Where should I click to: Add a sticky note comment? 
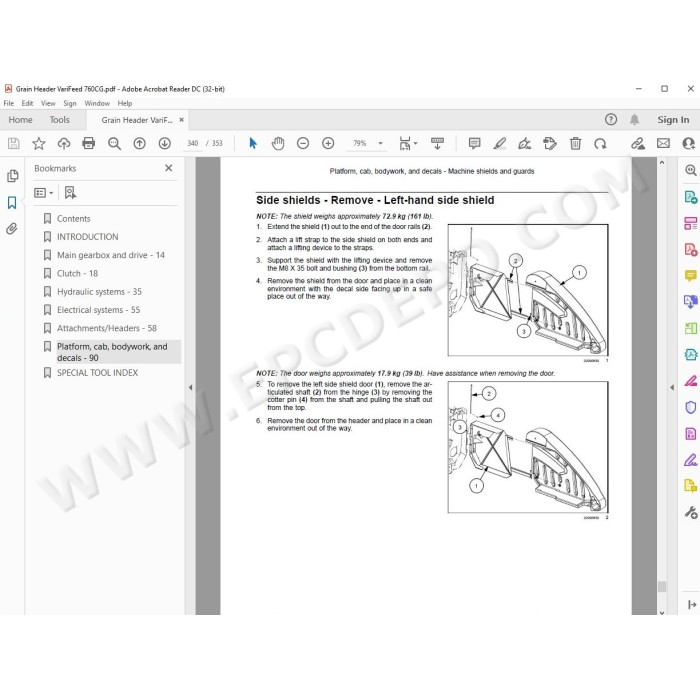click(474, 143)
